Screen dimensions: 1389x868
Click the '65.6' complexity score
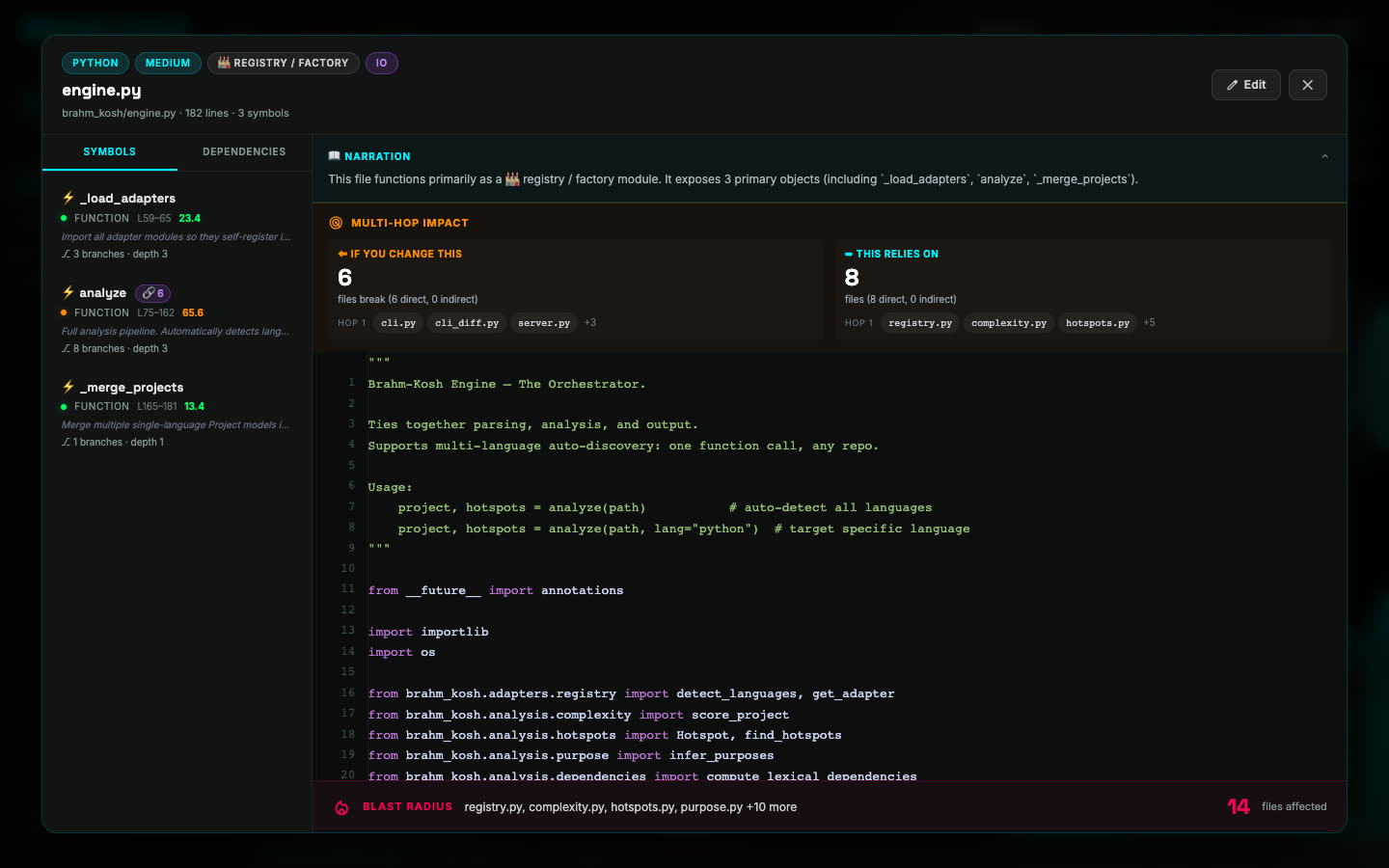coord(193,312)
